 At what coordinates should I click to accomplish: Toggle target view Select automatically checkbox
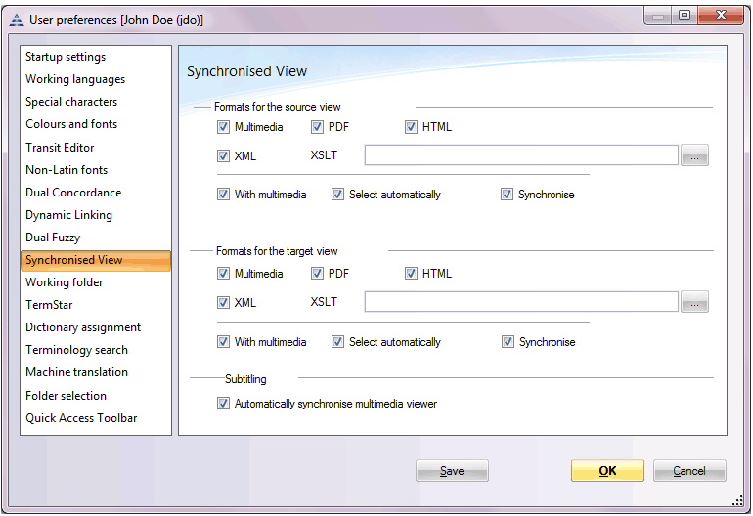tap(338, 342)
